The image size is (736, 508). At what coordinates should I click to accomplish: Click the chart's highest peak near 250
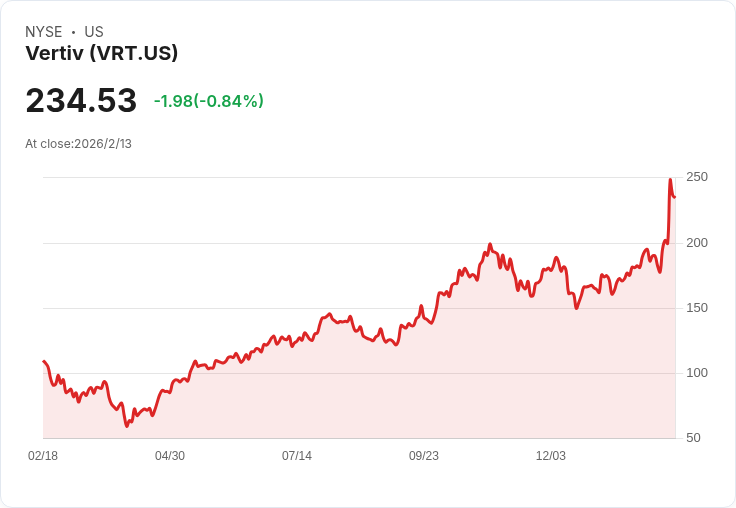tap(670, 179)
